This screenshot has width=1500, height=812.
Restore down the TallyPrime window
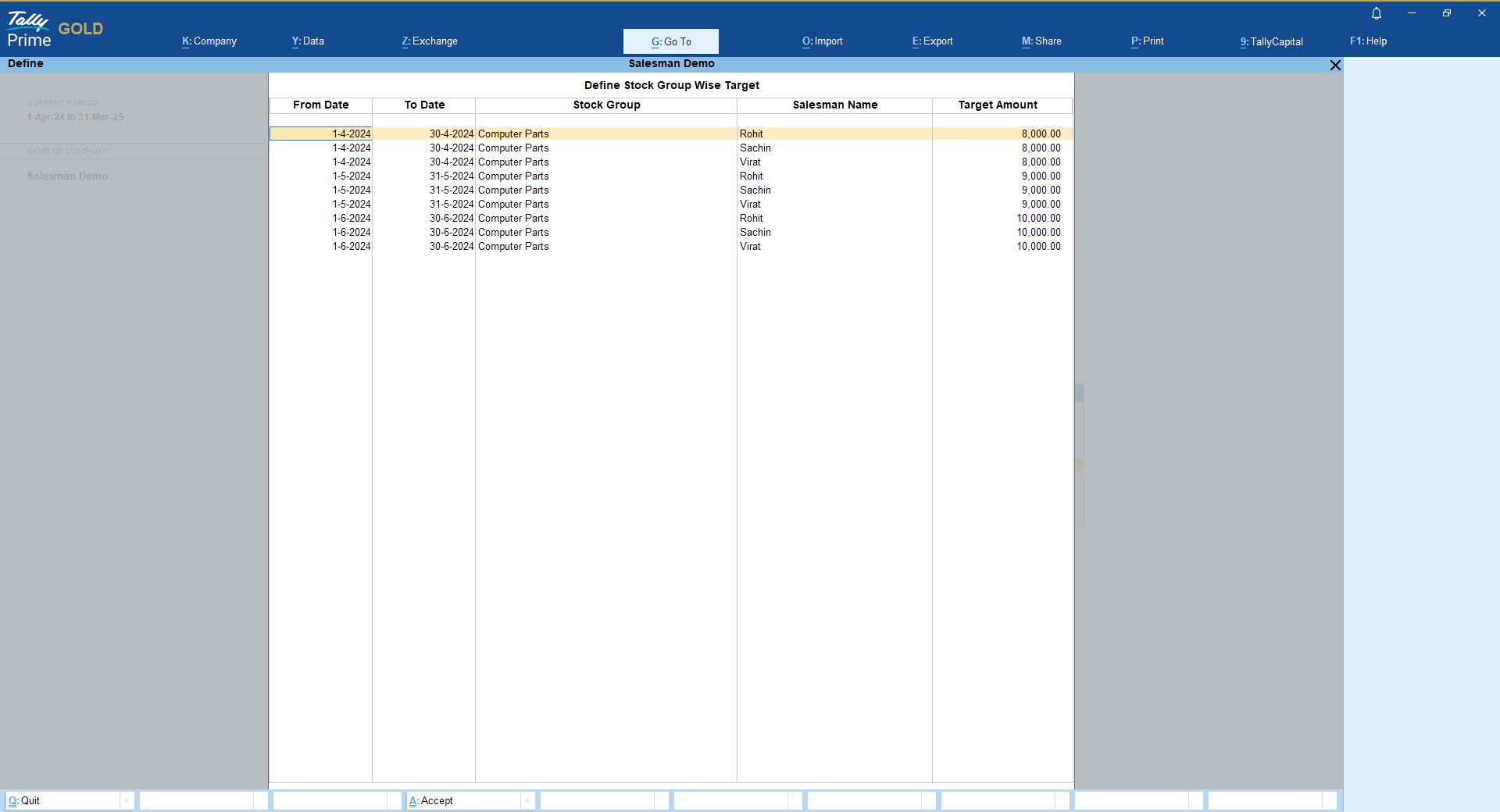(x=1447, y=13)
